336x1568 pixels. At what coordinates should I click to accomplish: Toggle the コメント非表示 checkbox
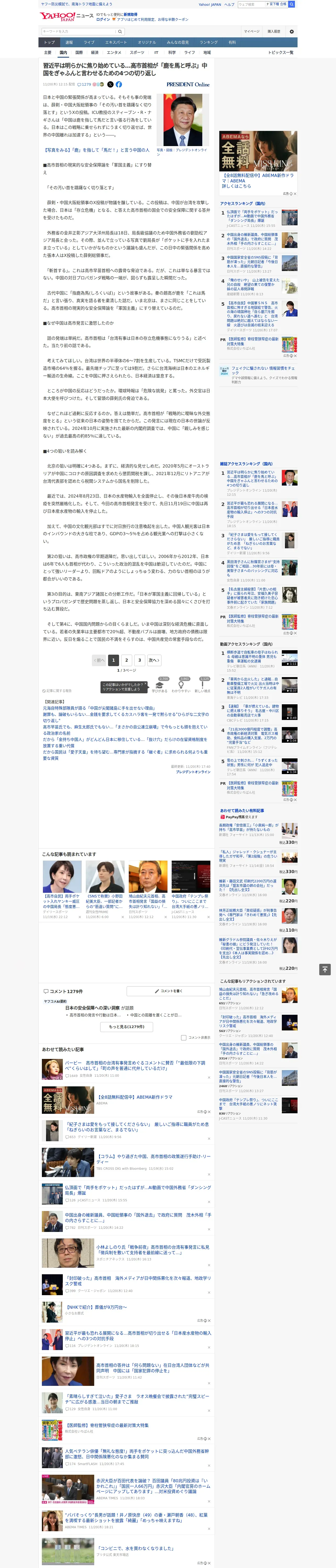(183, 1037)
